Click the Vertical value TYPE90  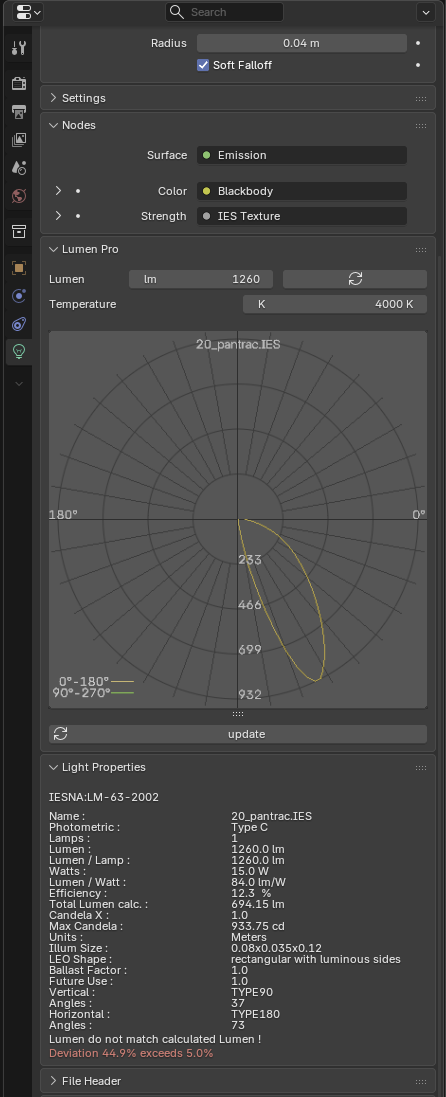click(252, 992)
